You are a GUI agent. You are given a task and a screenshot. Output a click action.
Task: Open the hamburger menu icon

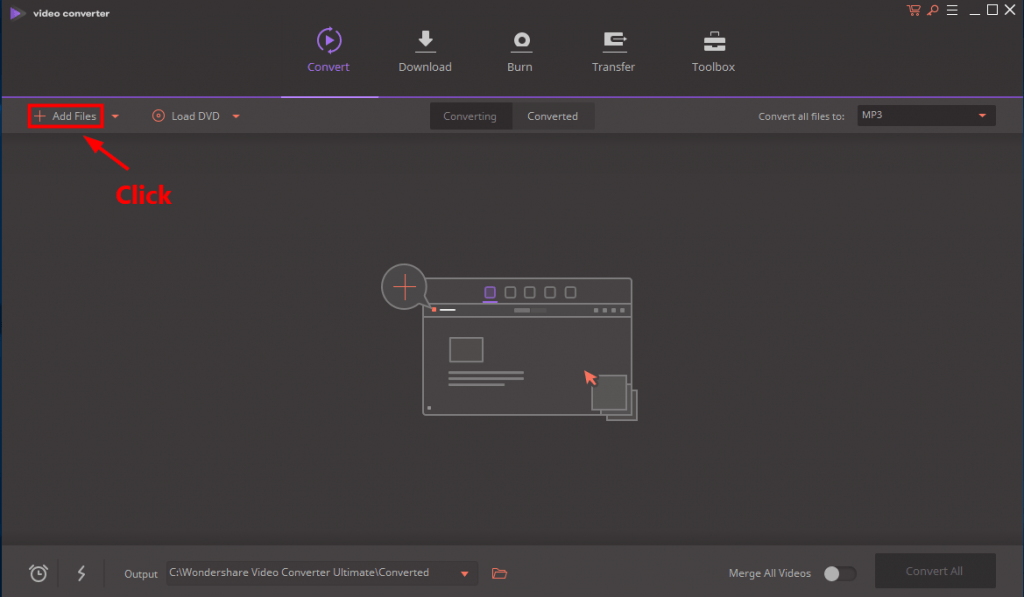pyautogui.click(x=952, y=10)
